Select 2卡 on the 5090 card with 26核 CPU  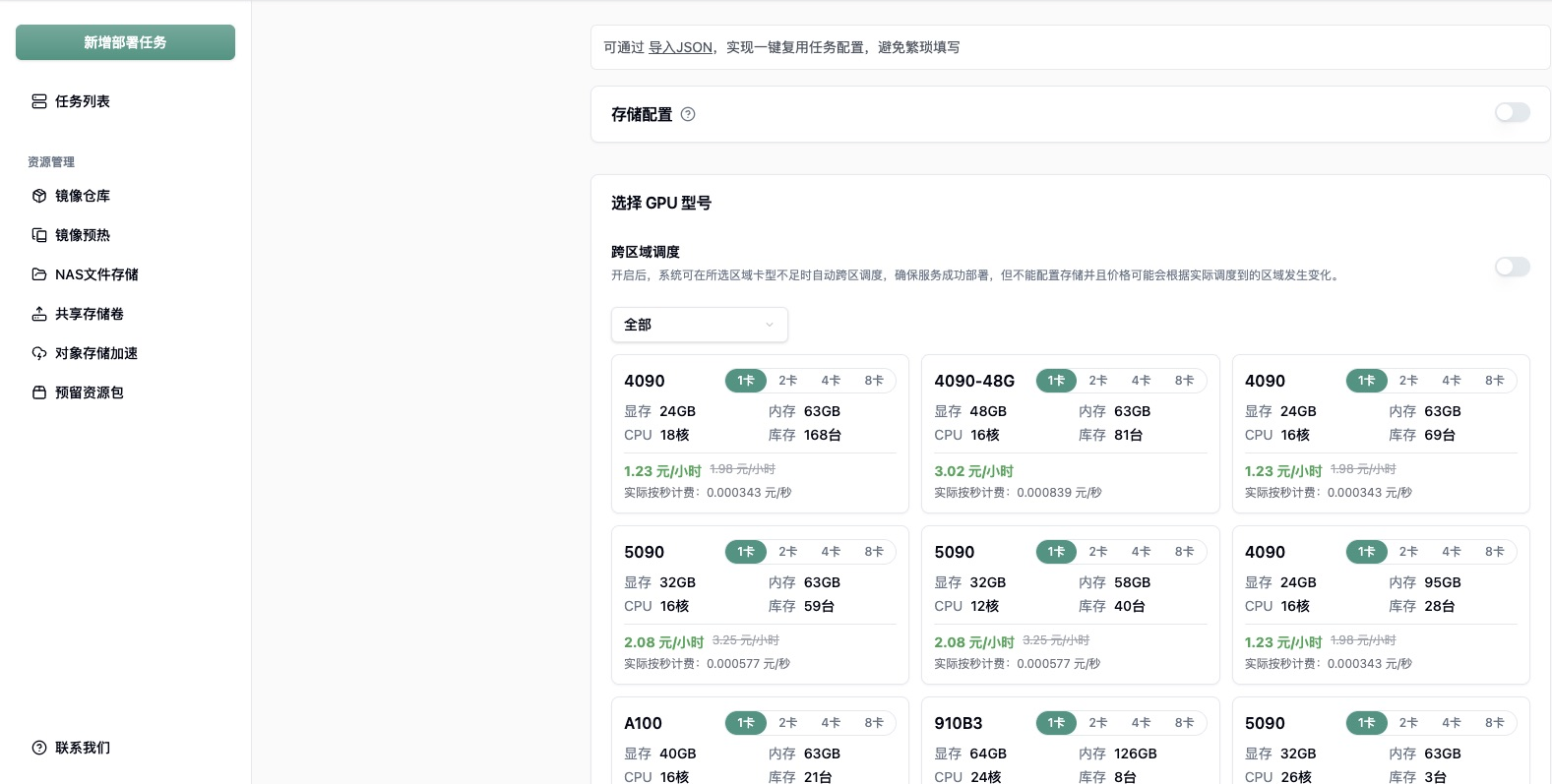click(1408, 723)
